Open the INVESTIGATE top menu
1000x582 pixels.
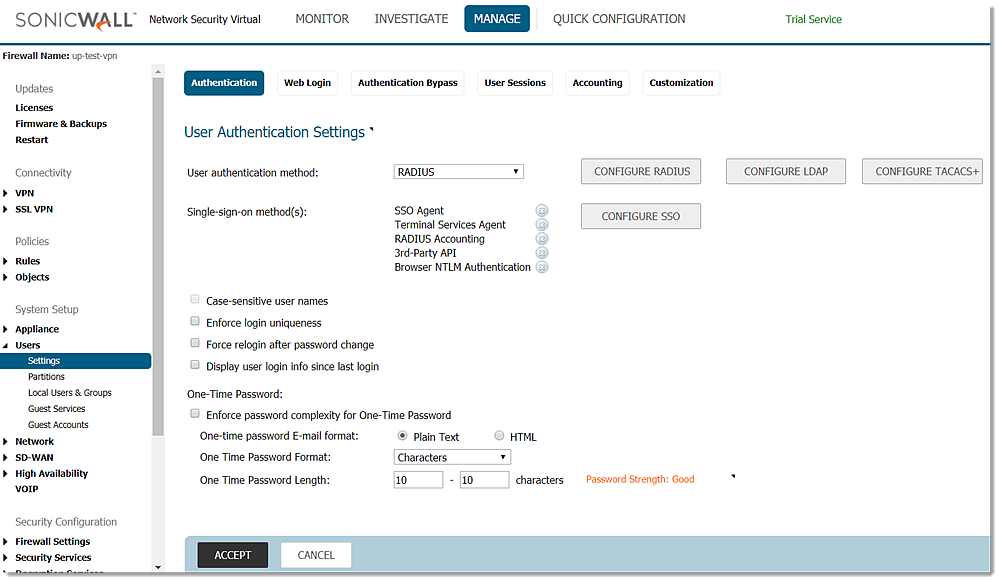(x=411, y=19)
